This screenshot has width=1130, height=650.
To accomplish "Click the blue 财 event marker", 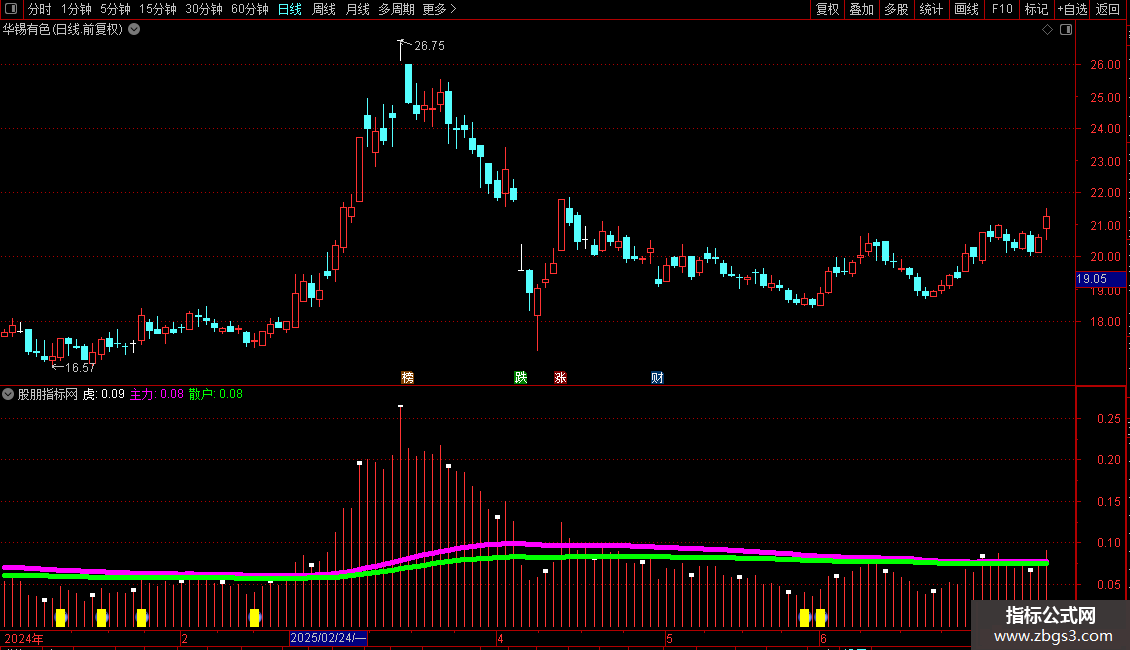I will [x=657, y=378].
